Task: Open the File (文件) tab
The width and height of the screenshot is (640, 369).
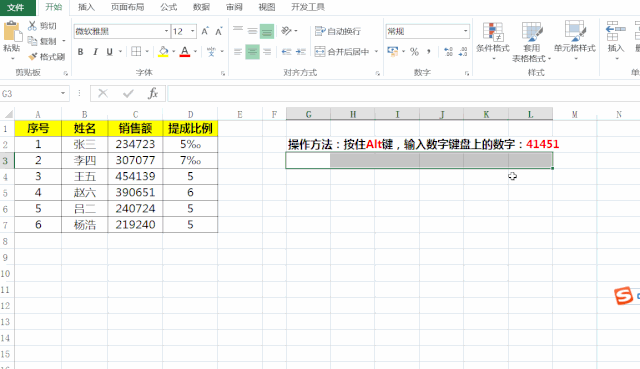Action: click(x=16, y=7)
